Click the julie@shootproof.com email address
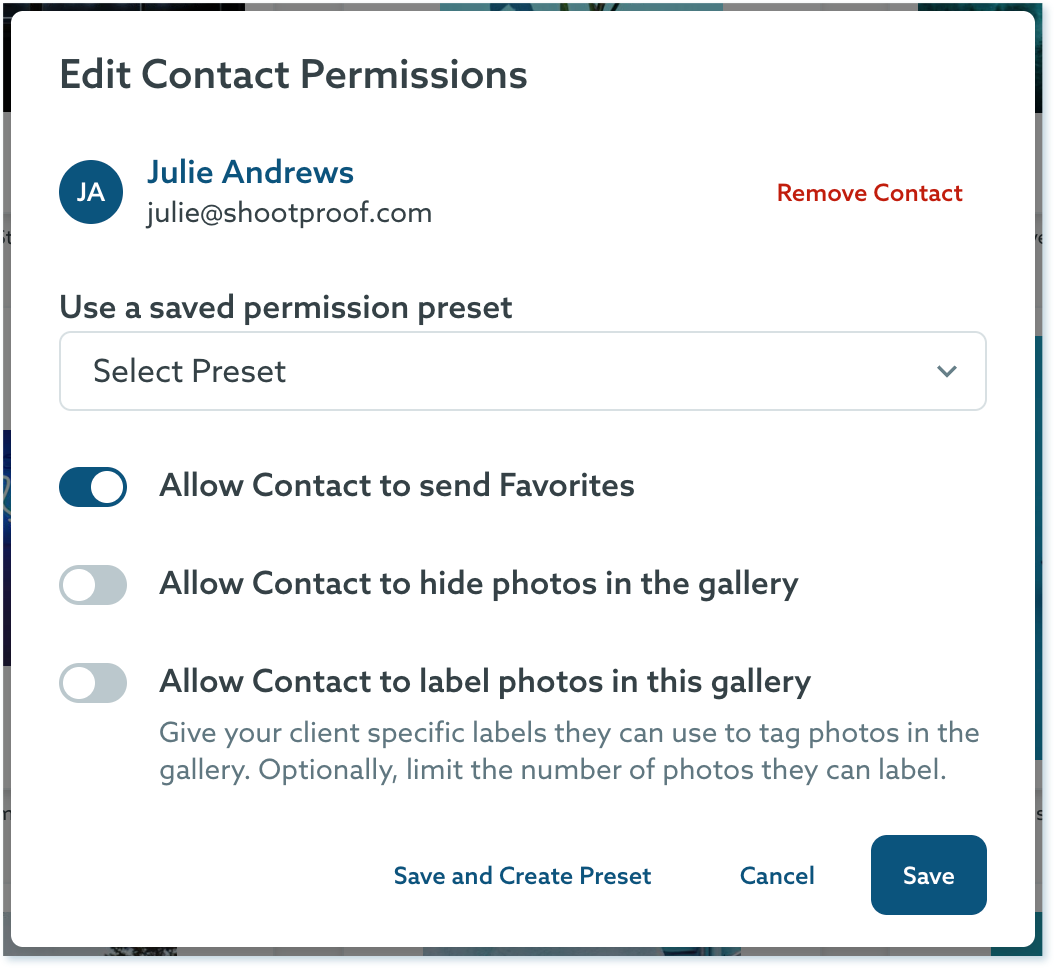This screenshot has width=1054, height=968. 289,212
